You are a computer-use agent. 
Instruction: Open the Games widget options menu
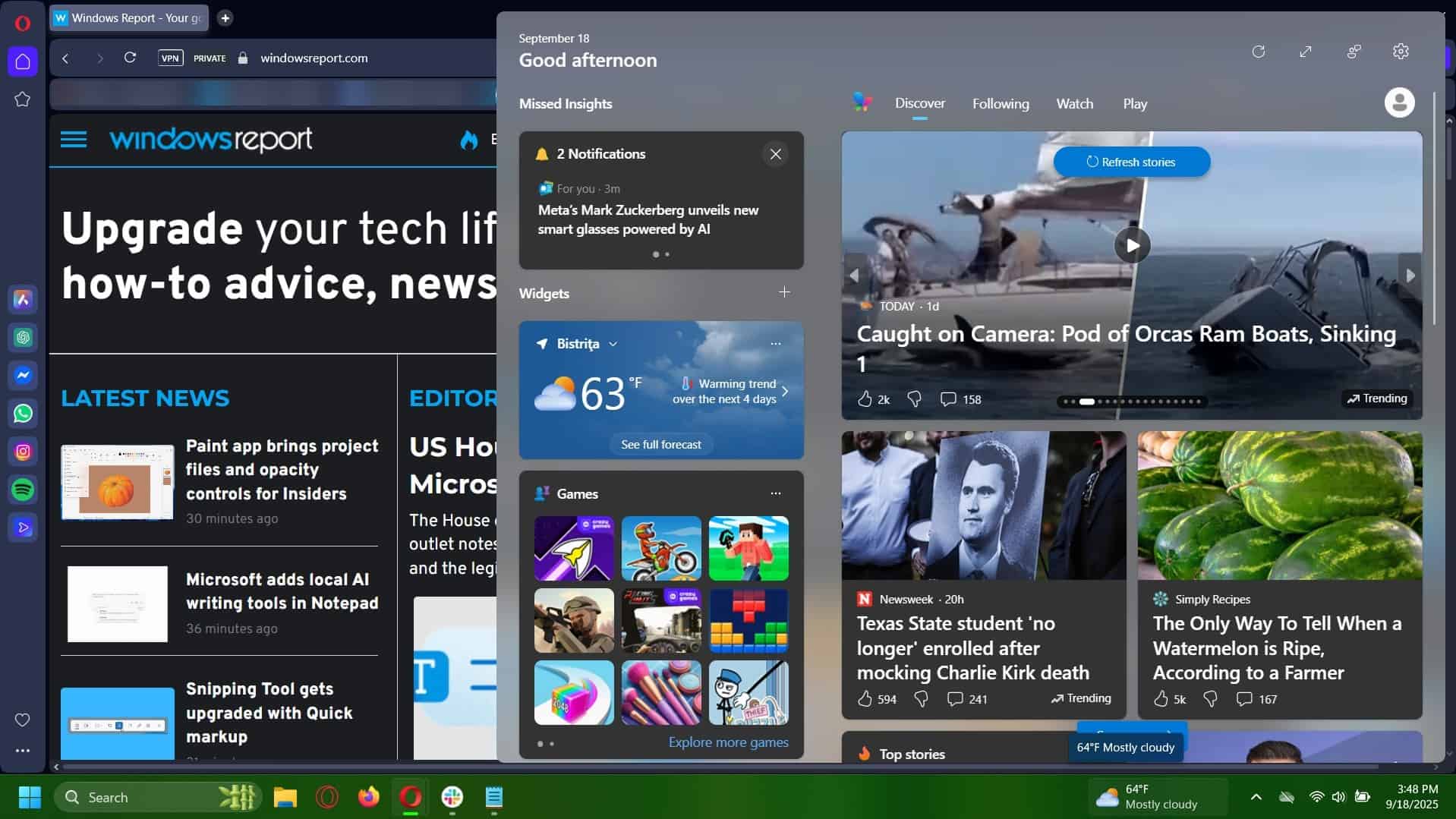point(776,493)
